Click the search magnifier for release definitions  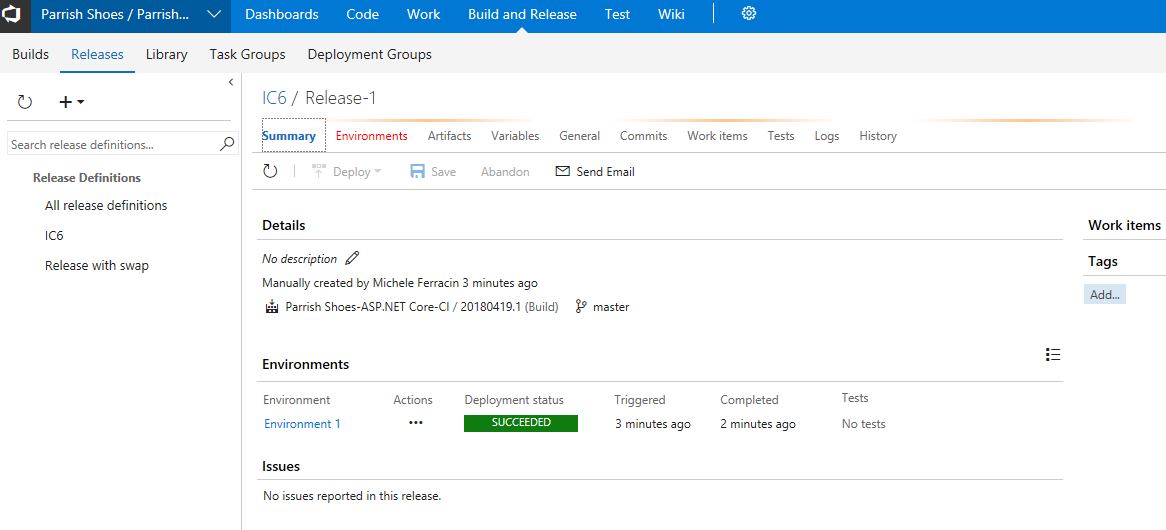coord(227,144)
